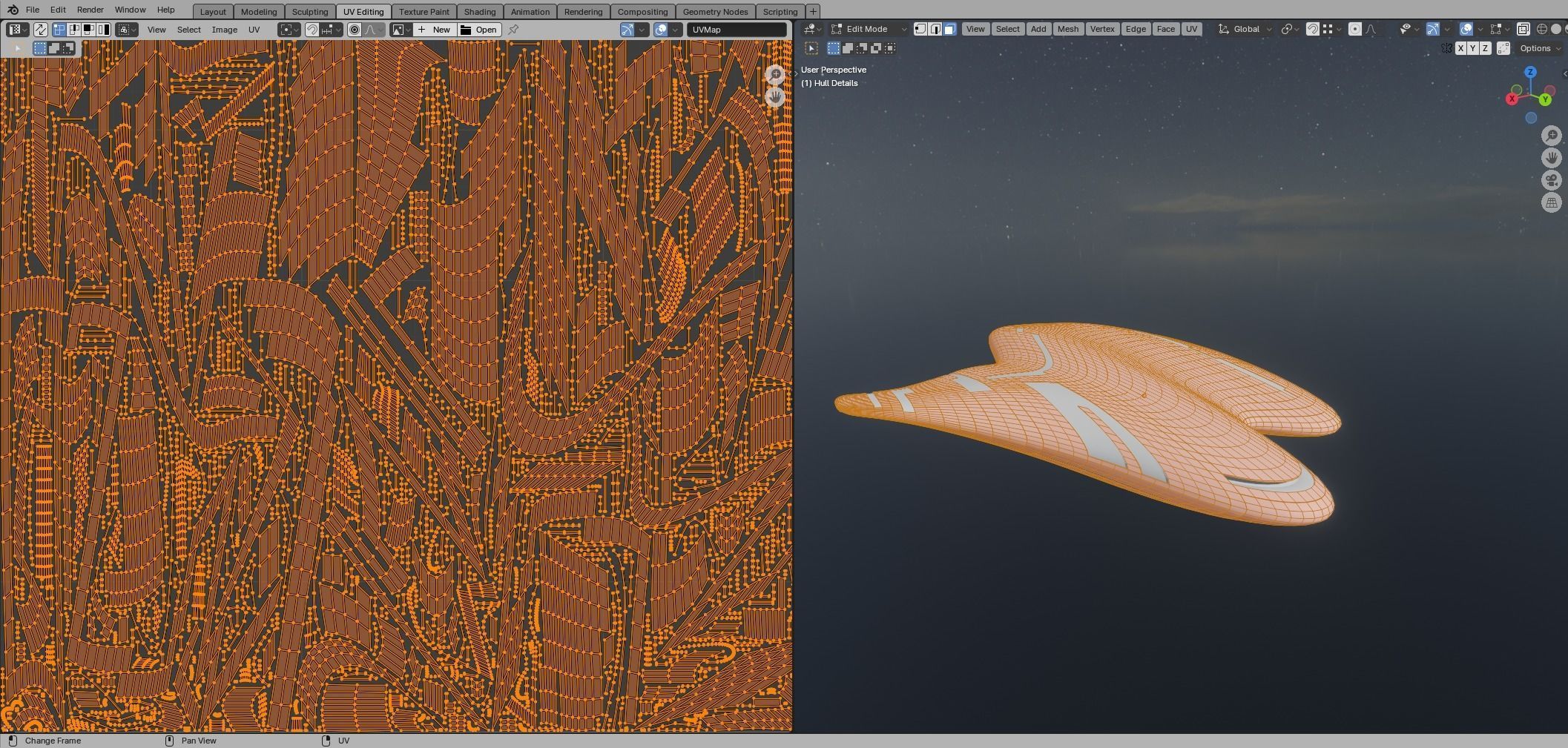Expand the Options dropdown in the 3D viewport
The image size is (1568, 748).
pyautogui.click(x=1541, y=48)
